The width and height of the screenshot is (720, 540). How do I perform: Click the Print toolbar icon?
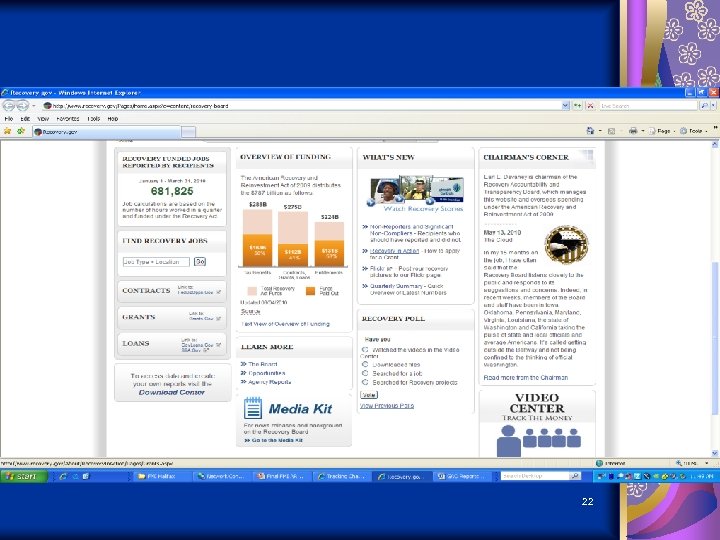(x=633, y=131)
